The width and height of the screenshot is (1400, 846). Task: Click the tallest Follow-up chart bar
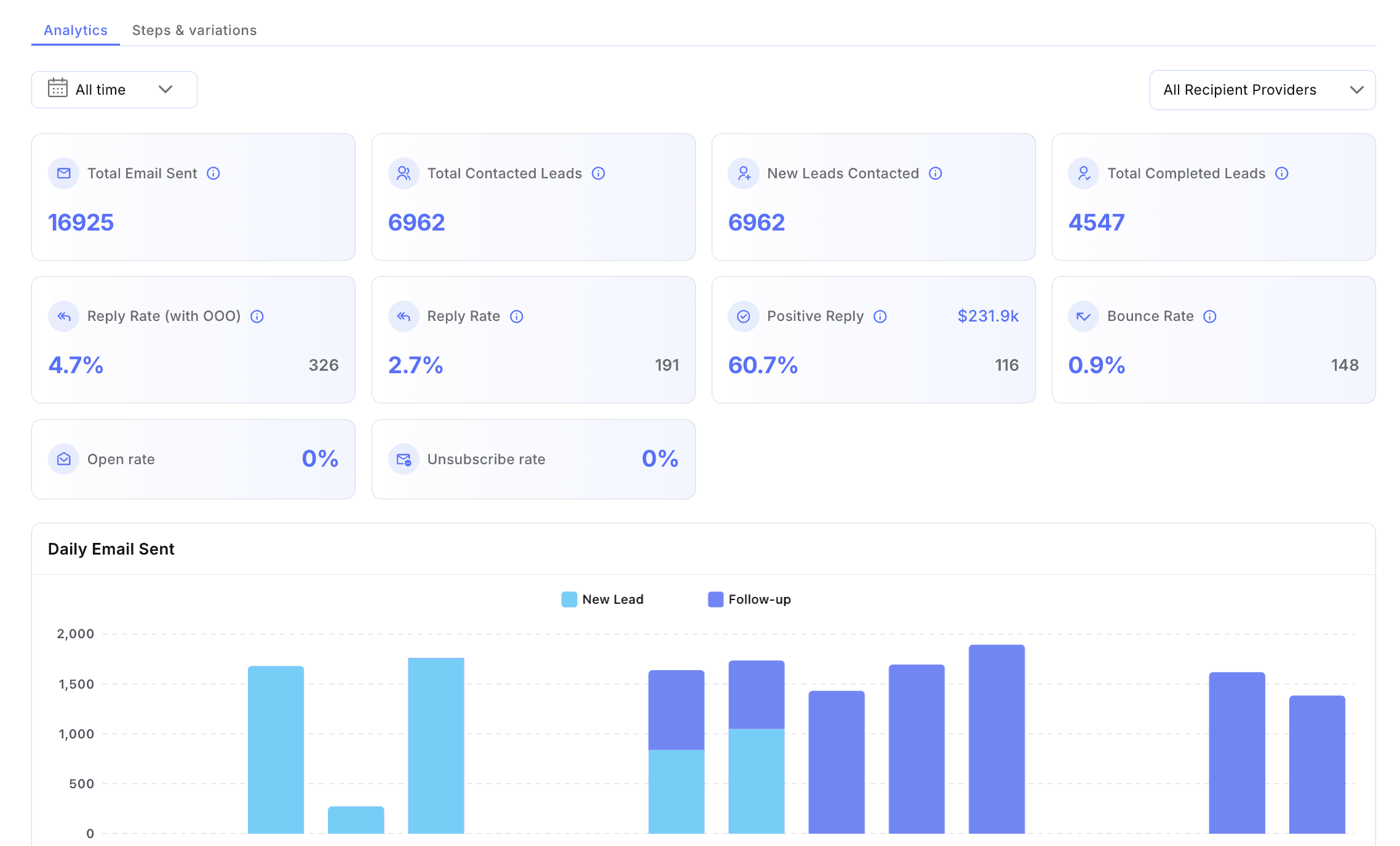point(996,738)
